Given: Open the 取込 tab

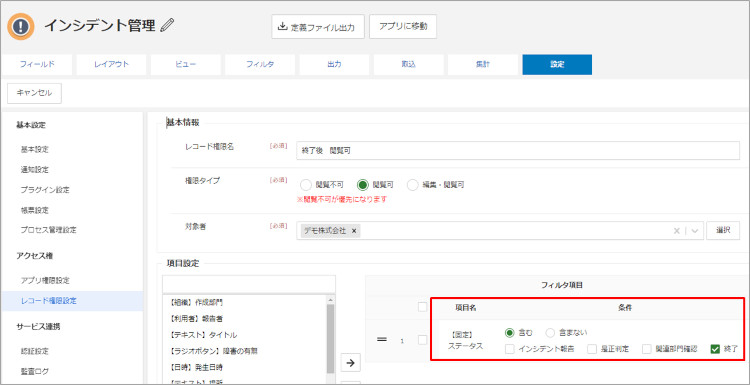Looking at the screenshot, I should click(408, 65).
